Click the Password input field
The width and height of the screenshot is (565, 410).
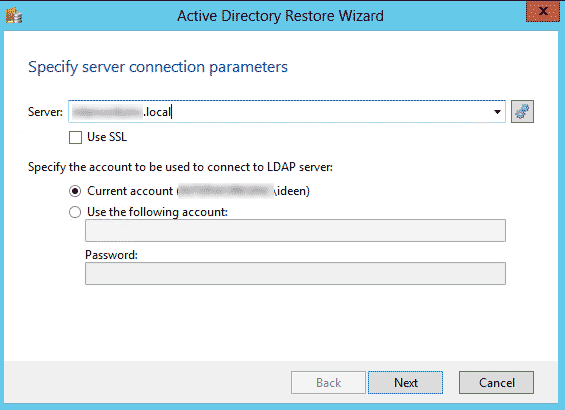point(295,273)
